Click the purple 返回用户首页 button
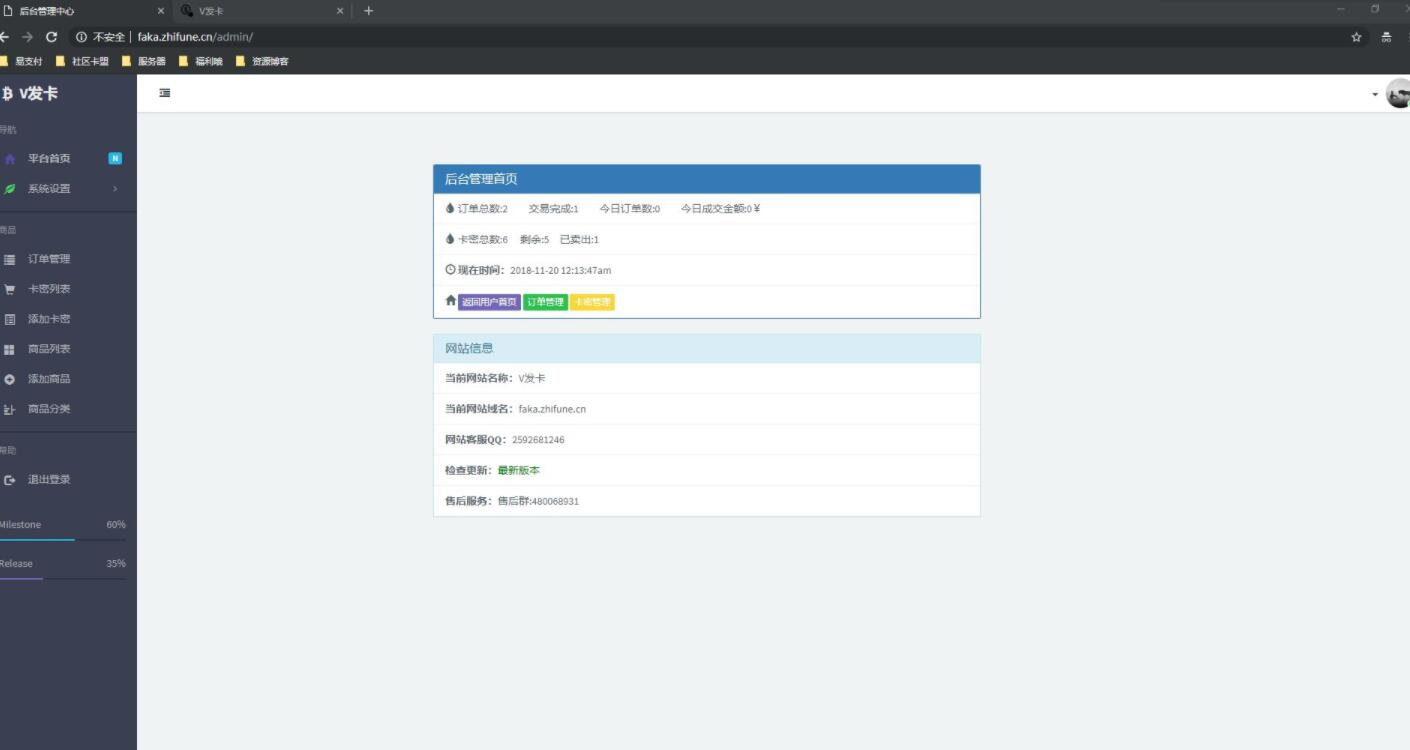The height and width of the screenshot is (750, 1410). tap(490, 302)
